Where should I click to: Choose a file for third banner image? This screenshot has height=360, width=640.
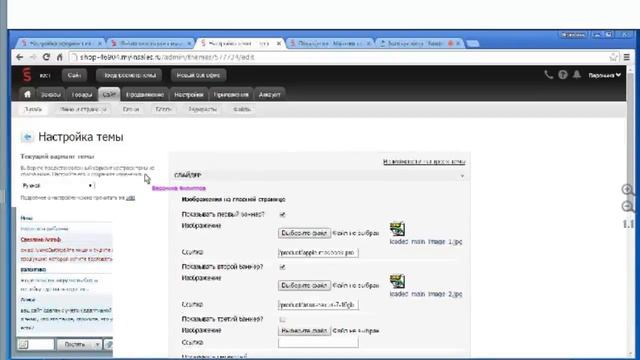304,331
